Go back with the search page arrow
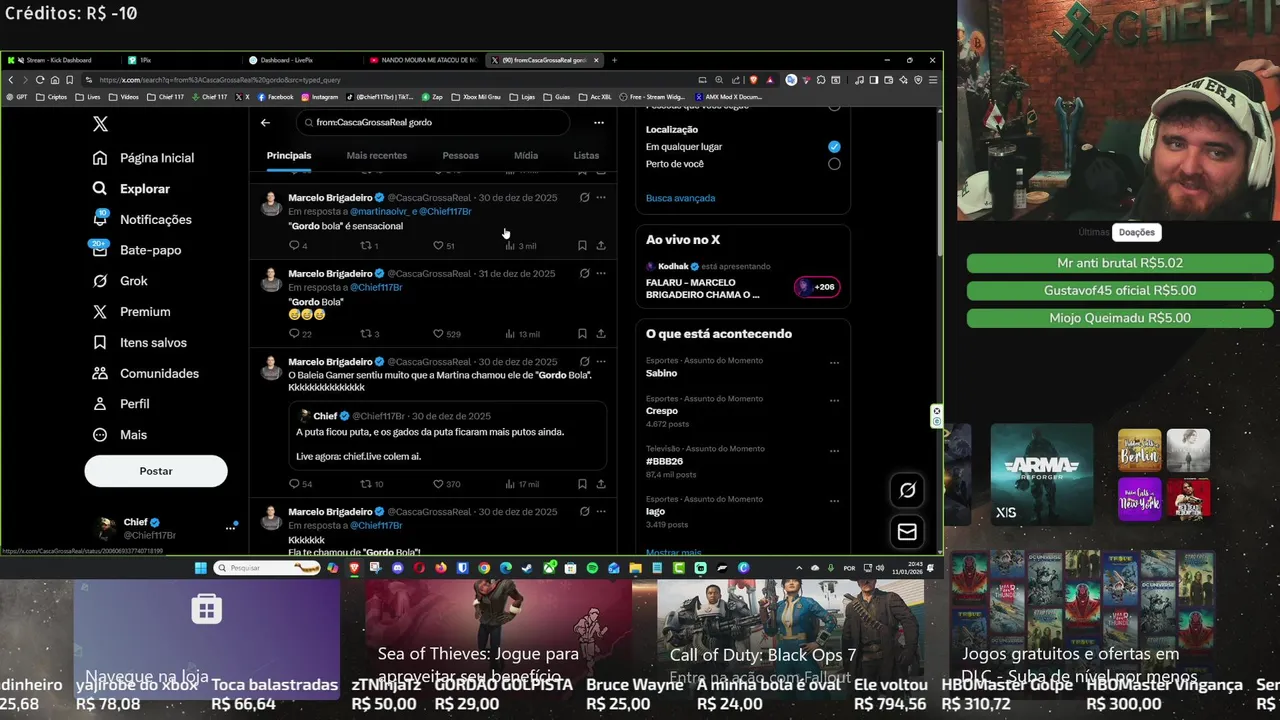Image resolution: width=1280 pixels, height=720 pixels. click(265, 122)
